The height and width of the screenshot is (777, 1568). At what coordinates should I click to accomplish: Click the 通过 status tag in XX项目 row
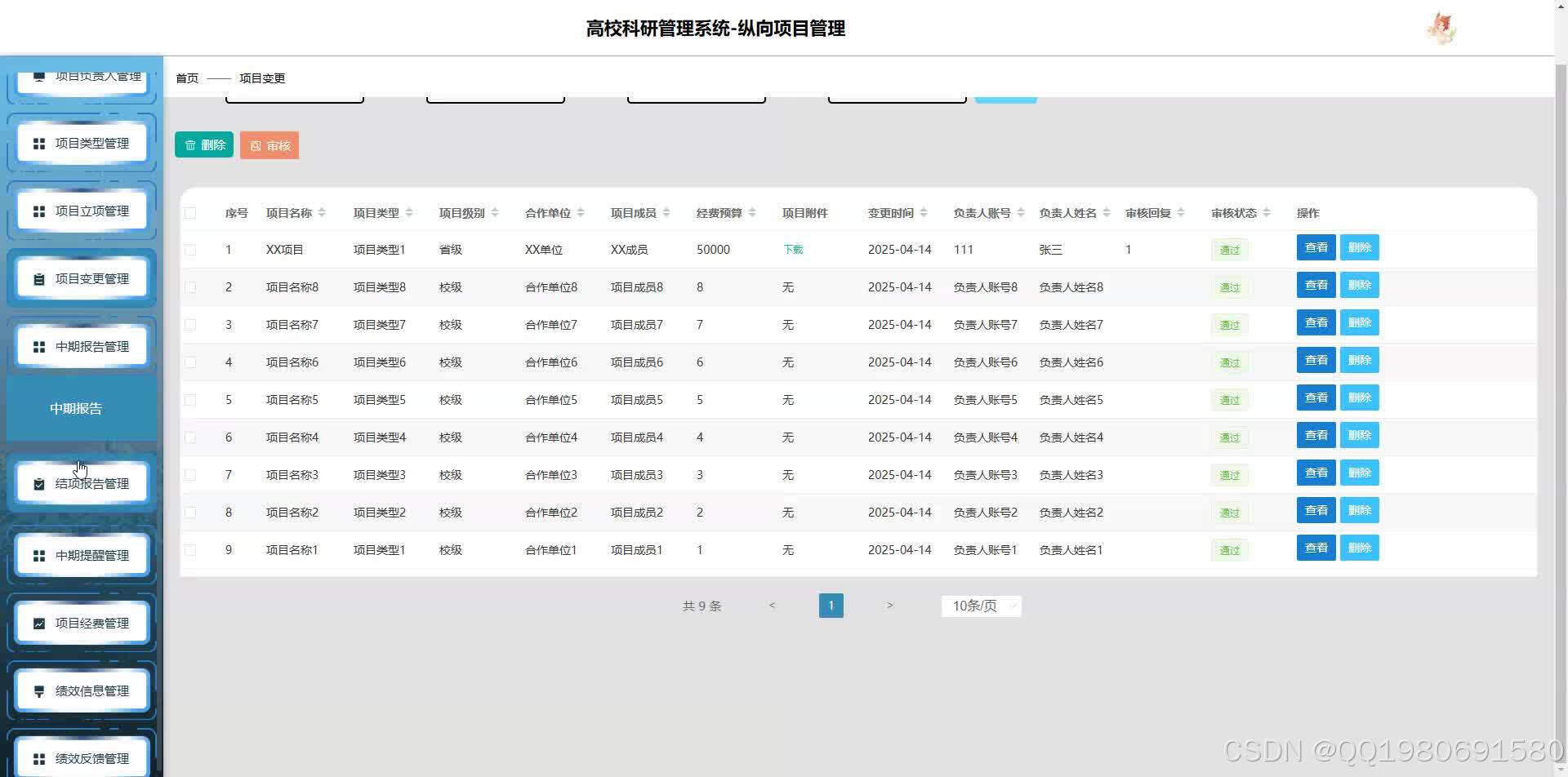[1229, 251]
